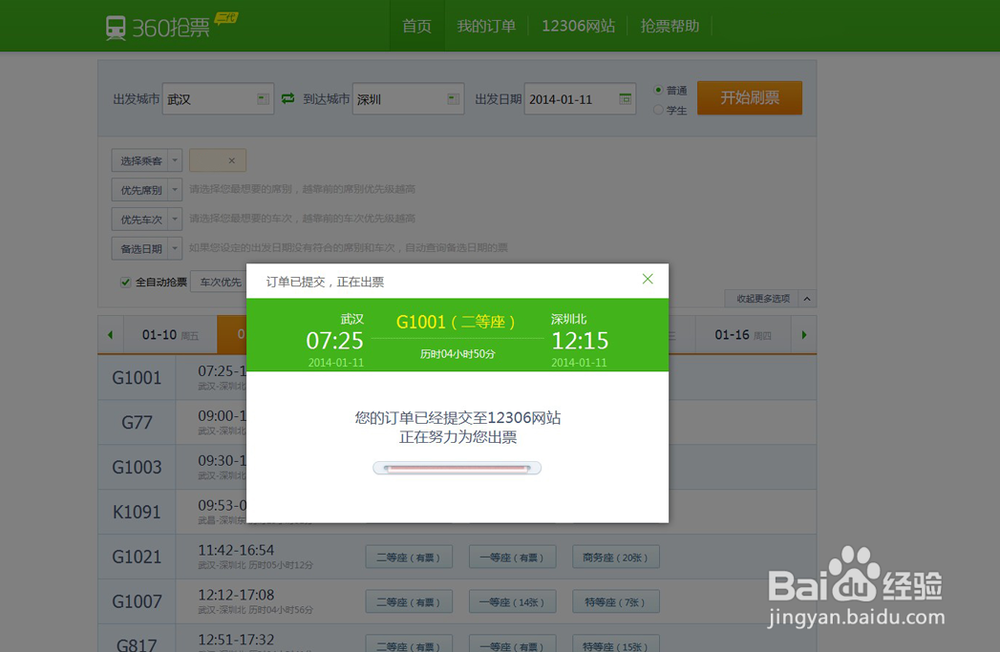Viewport: 1000px width, 652px height.
Task: Go to next dates with right arrow
Action: click(804, 335)
